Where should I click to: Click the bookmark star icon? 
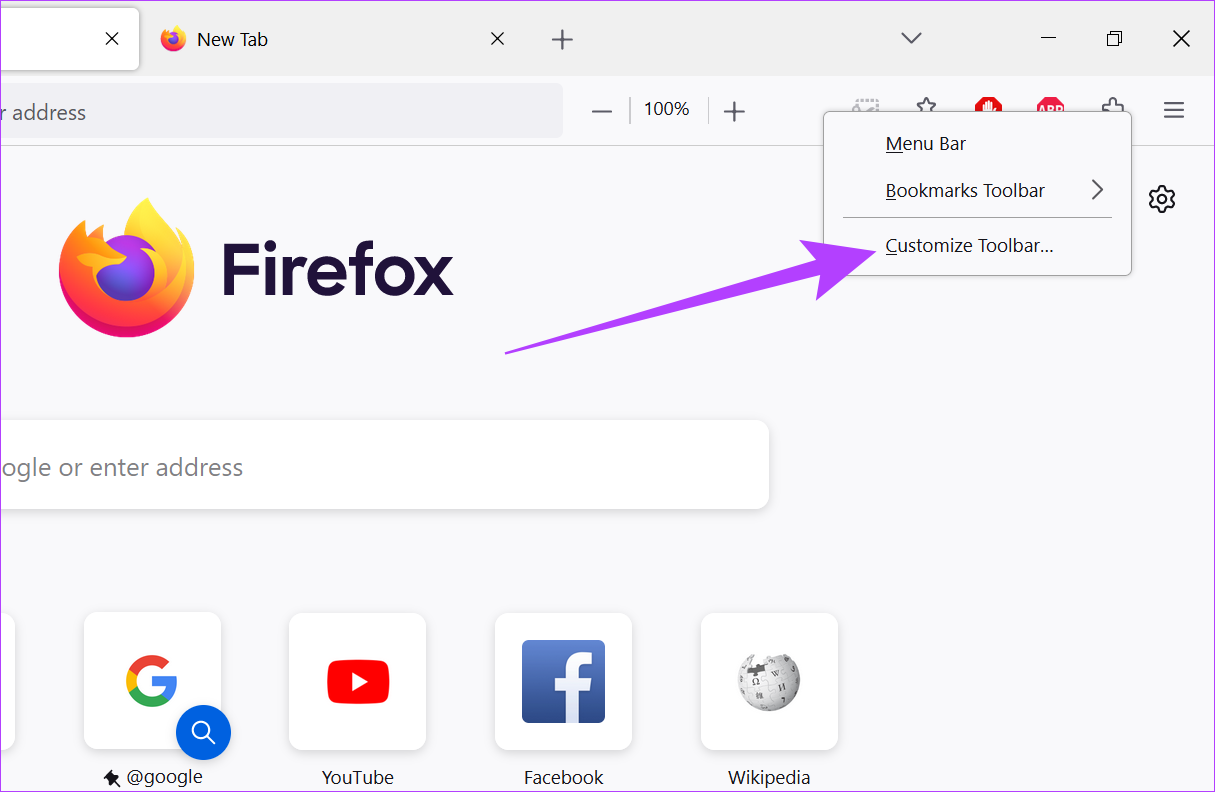(x=927, y=107)
